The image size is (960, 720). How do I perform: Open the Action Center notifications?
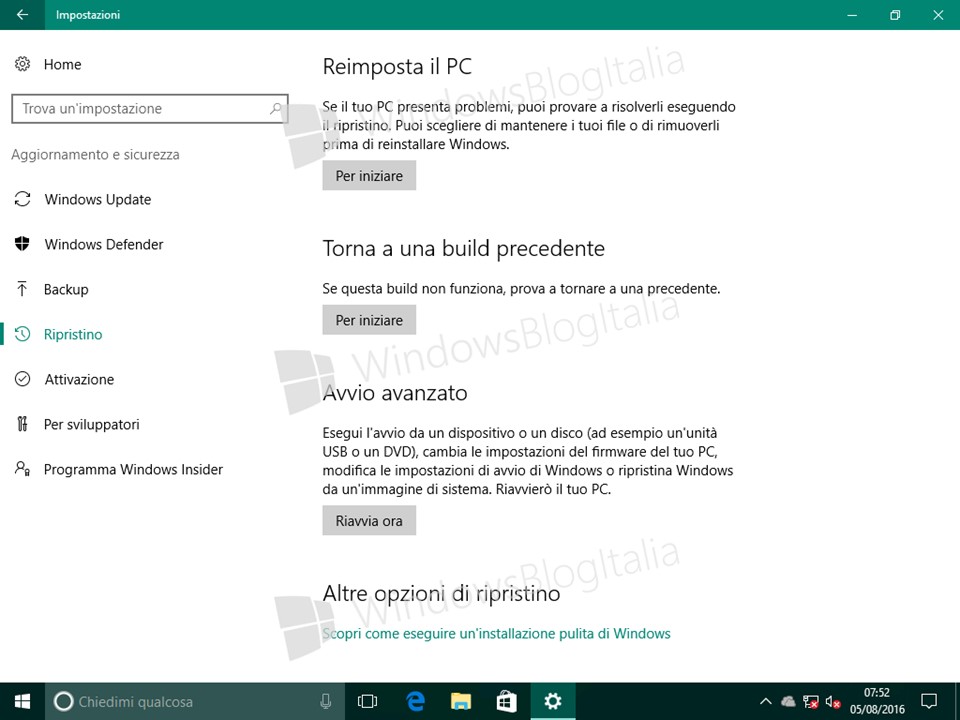pos(929,702)
